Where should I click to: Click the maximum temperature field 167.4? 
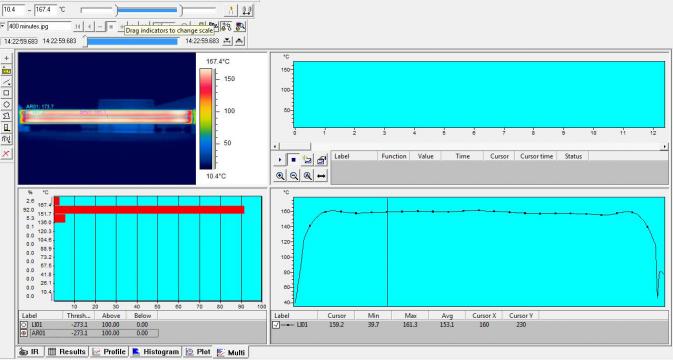pyautogui.click(x=45, y=9)
